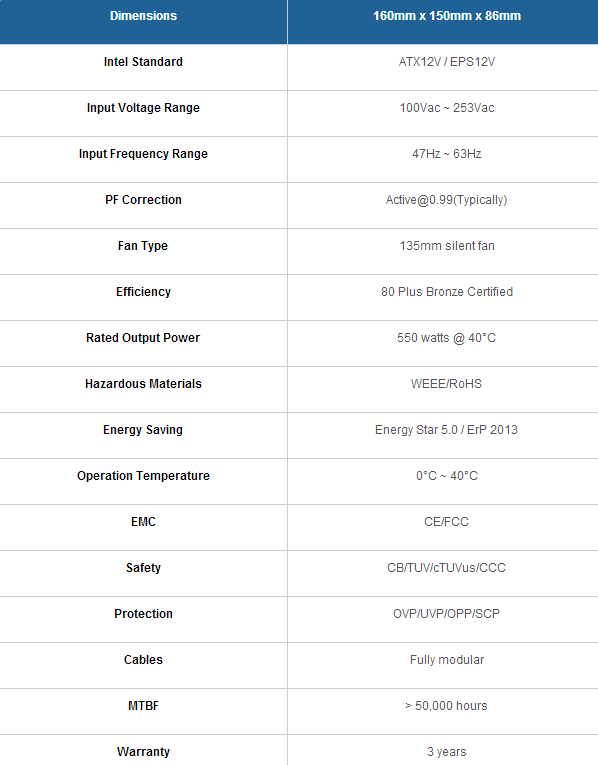Select the 80 Plus Bronze Certified text
This screenshot has height=765, width=598.
[x=447, y=292]
